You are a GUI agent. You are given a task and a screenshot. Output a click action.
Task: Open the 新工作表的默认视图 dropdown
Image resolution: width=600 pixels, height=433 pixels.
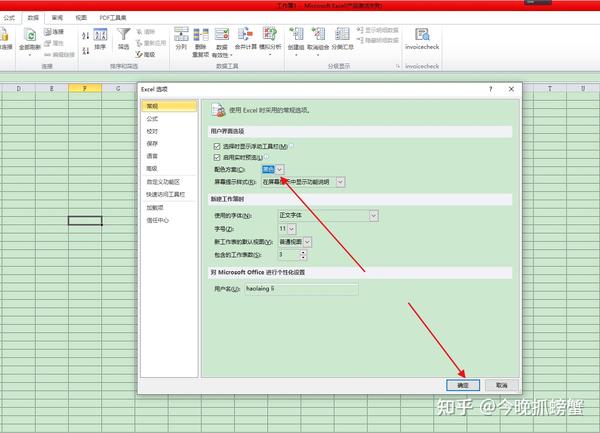point(307,242)
